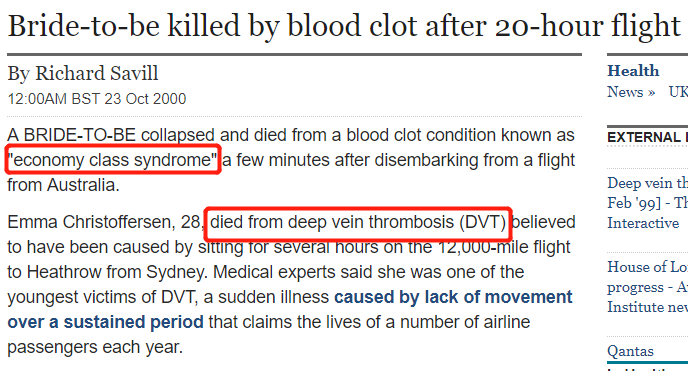Click the highlighted "economy class syndrome" phrase

tap(113, 160)
